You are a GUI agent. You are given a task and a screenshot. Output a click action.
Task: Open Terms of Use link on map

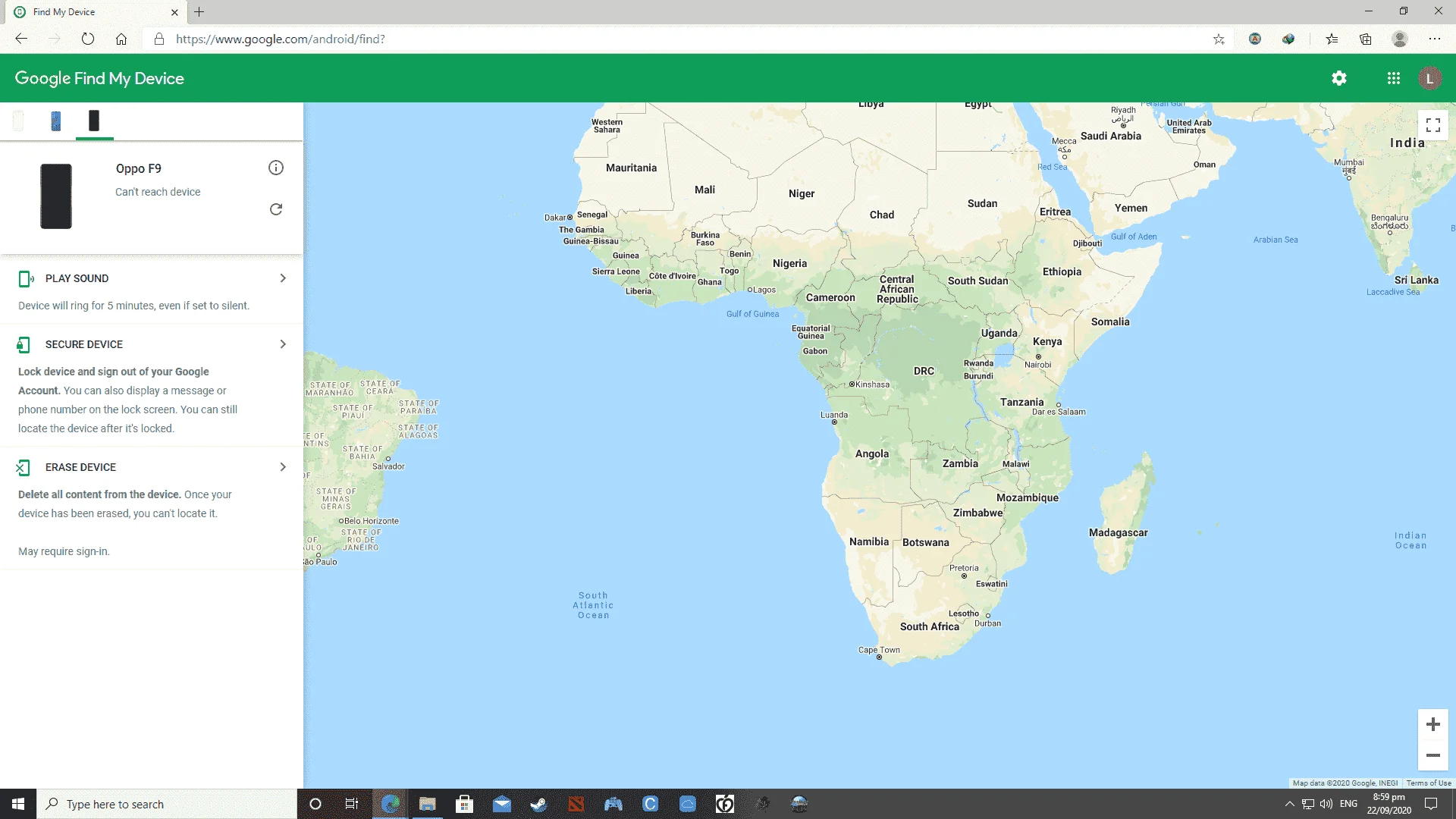coord(1429,783)
